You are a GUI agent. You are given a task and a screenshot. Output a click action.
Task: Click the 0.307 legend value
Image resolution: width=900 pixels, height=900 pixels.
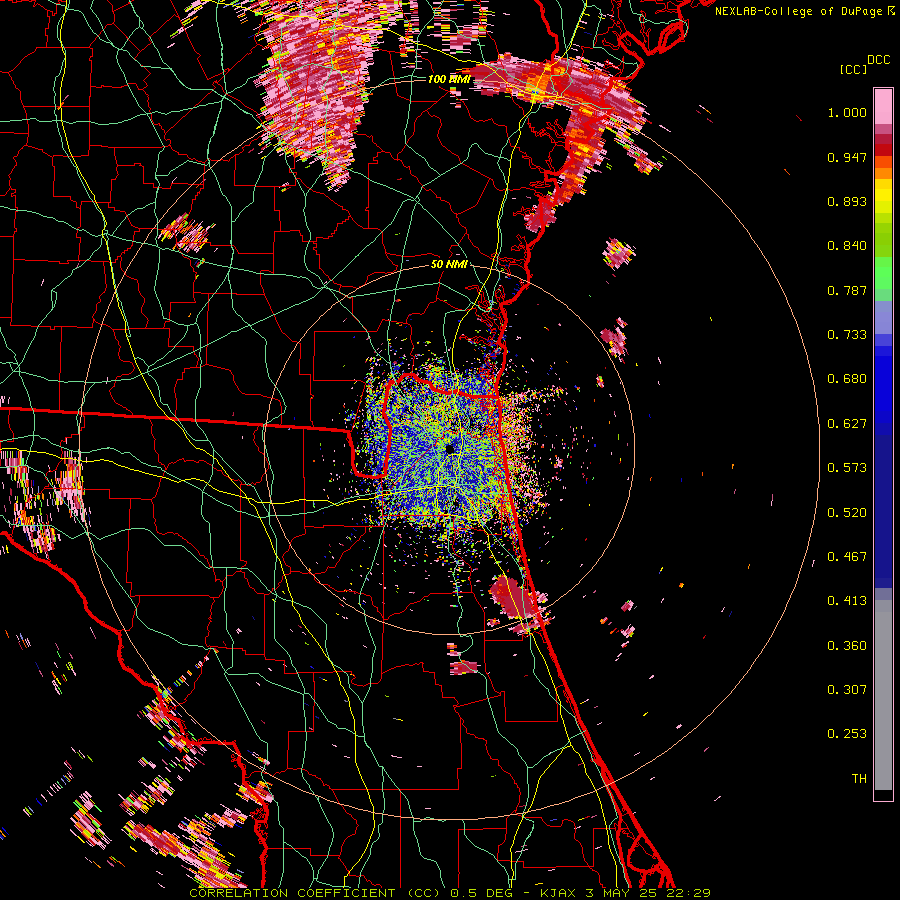tap(847, 690)
